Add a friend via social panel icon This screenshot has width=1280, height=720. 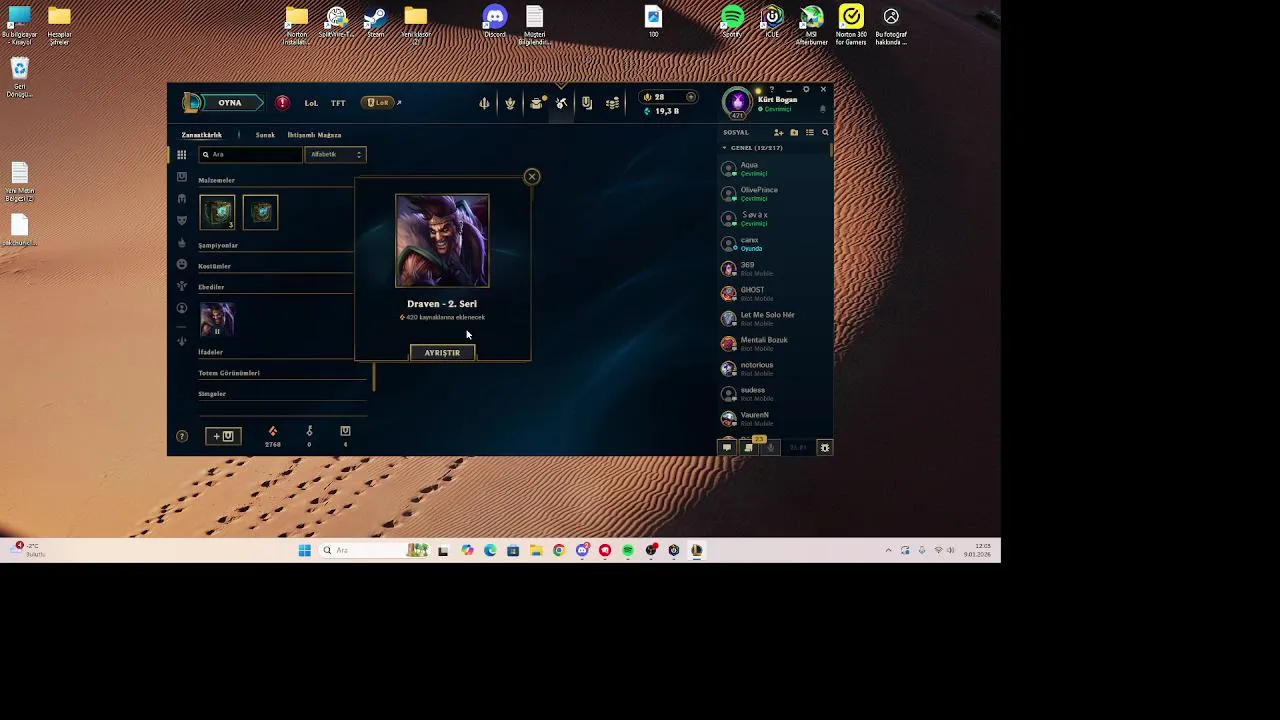[x=778, y=133]
